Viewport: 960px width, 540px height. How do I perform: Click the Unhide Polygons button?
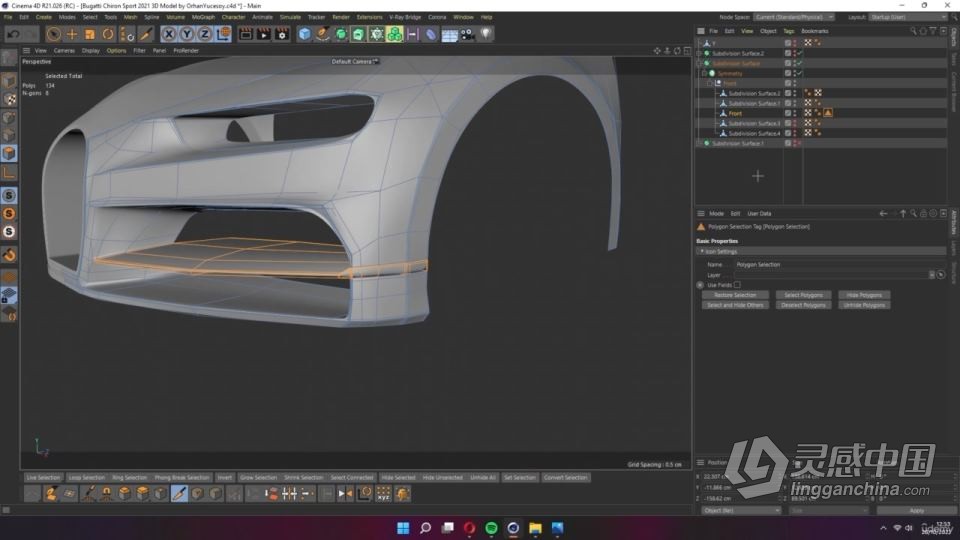pyautogui.click(x=864, y=305)
